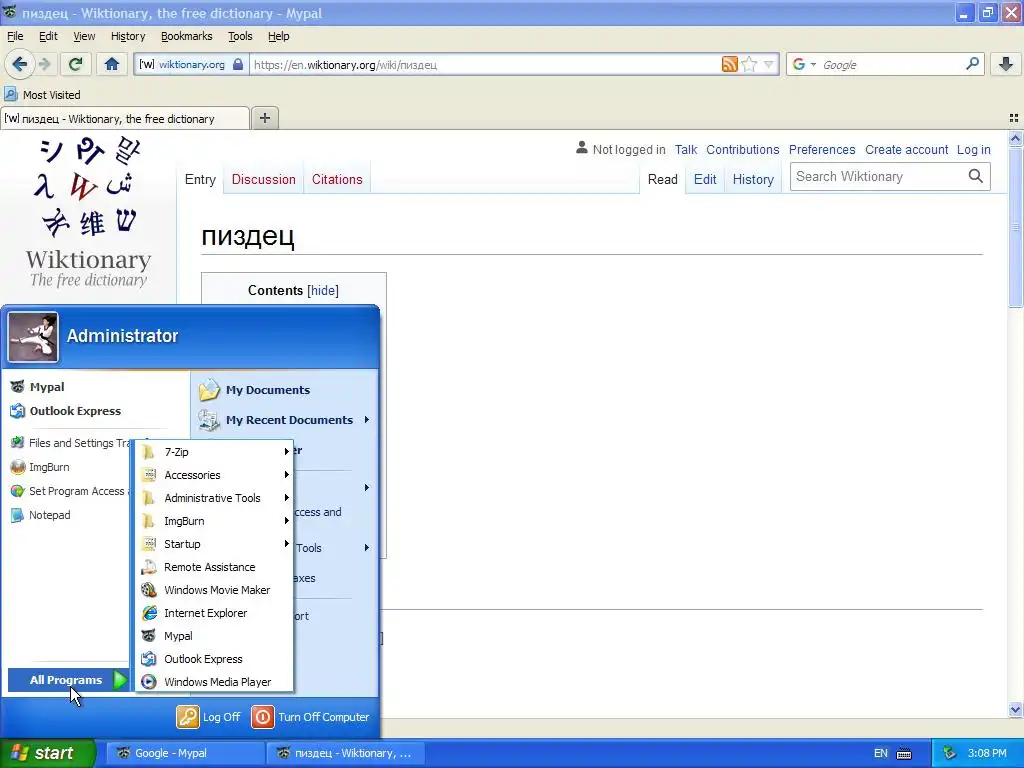Open Windows Media Player from programs

[x=214, y=682]
